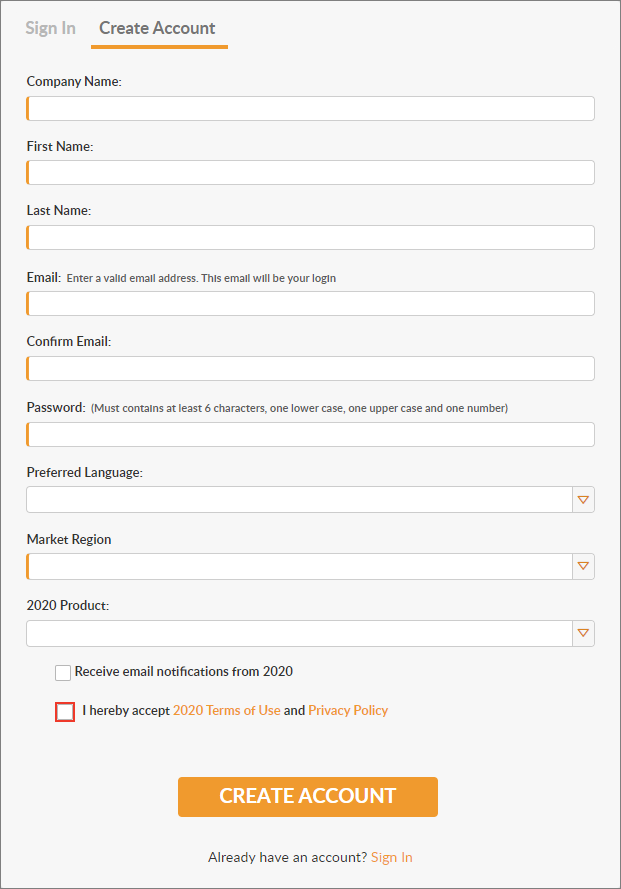Open the Privacy Policy link
621x889 pixels.
(x=348, y=710)
